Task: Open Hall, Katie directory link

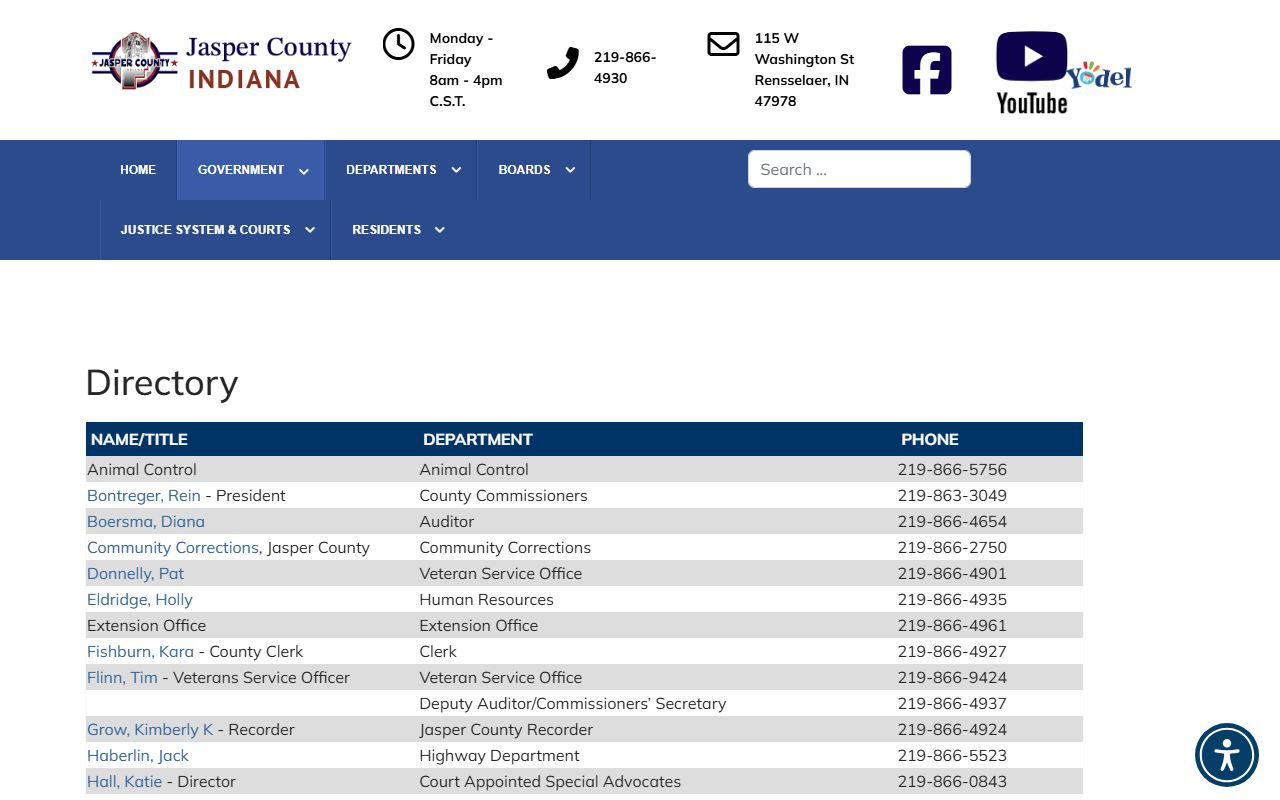Action: pyautogui.click(x=124, y=782)
